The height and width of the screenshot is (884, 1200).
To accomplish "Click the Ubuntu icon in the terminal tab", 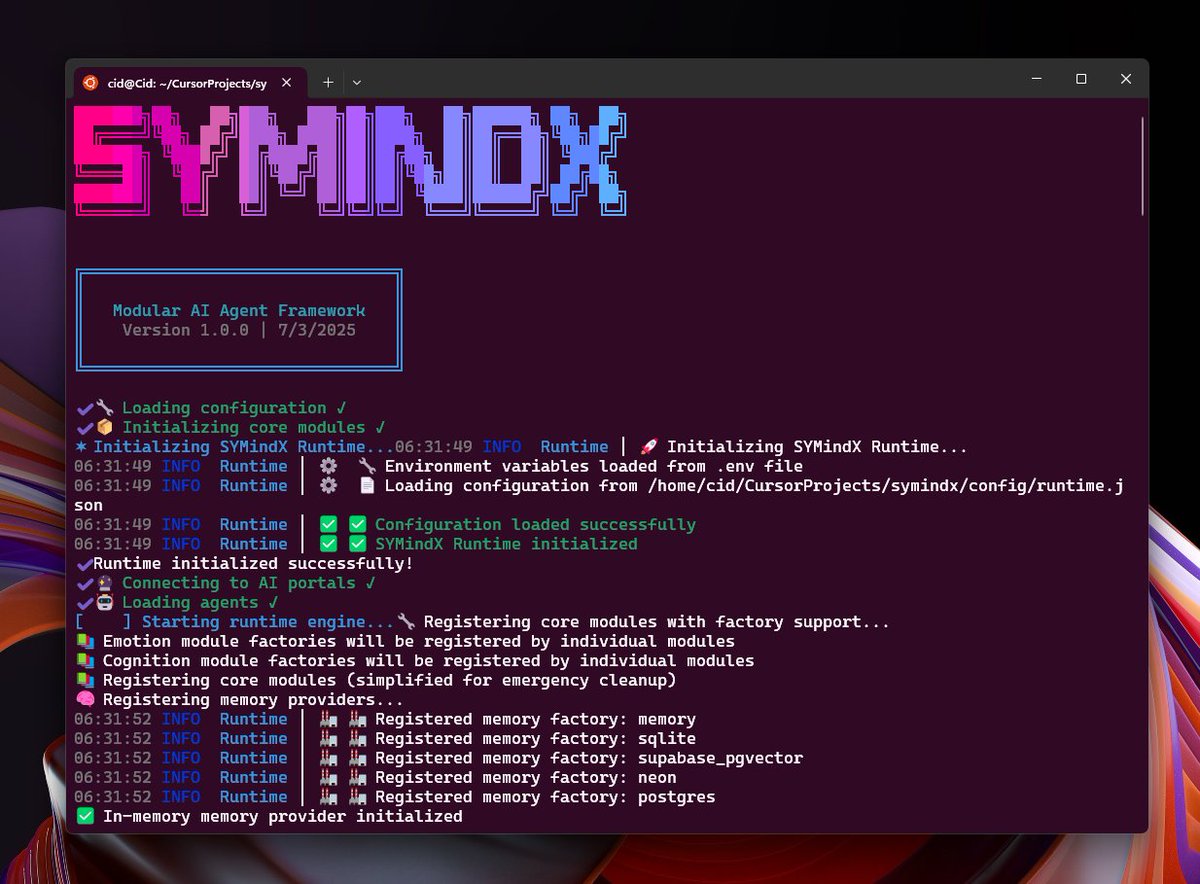I will [90, 82].
